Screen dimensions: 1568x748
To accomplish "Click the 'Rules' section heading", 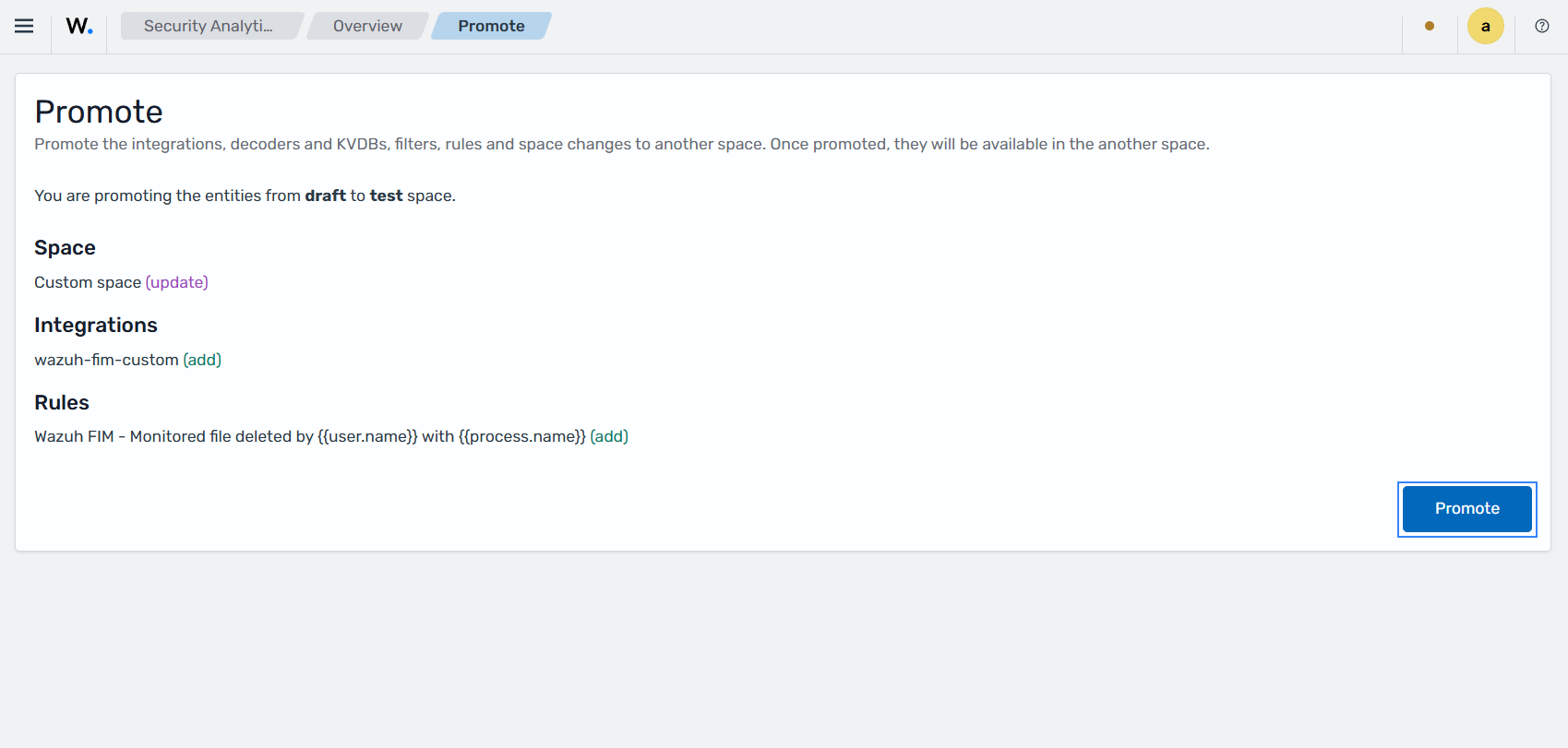I will 62,403.
